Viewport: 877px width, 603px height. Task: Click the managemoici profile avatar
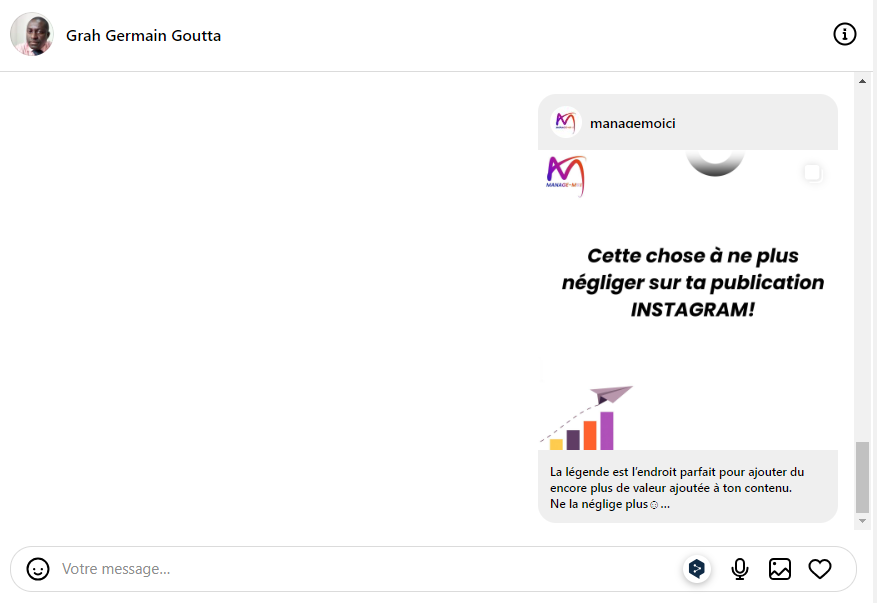tap(566, 123)
